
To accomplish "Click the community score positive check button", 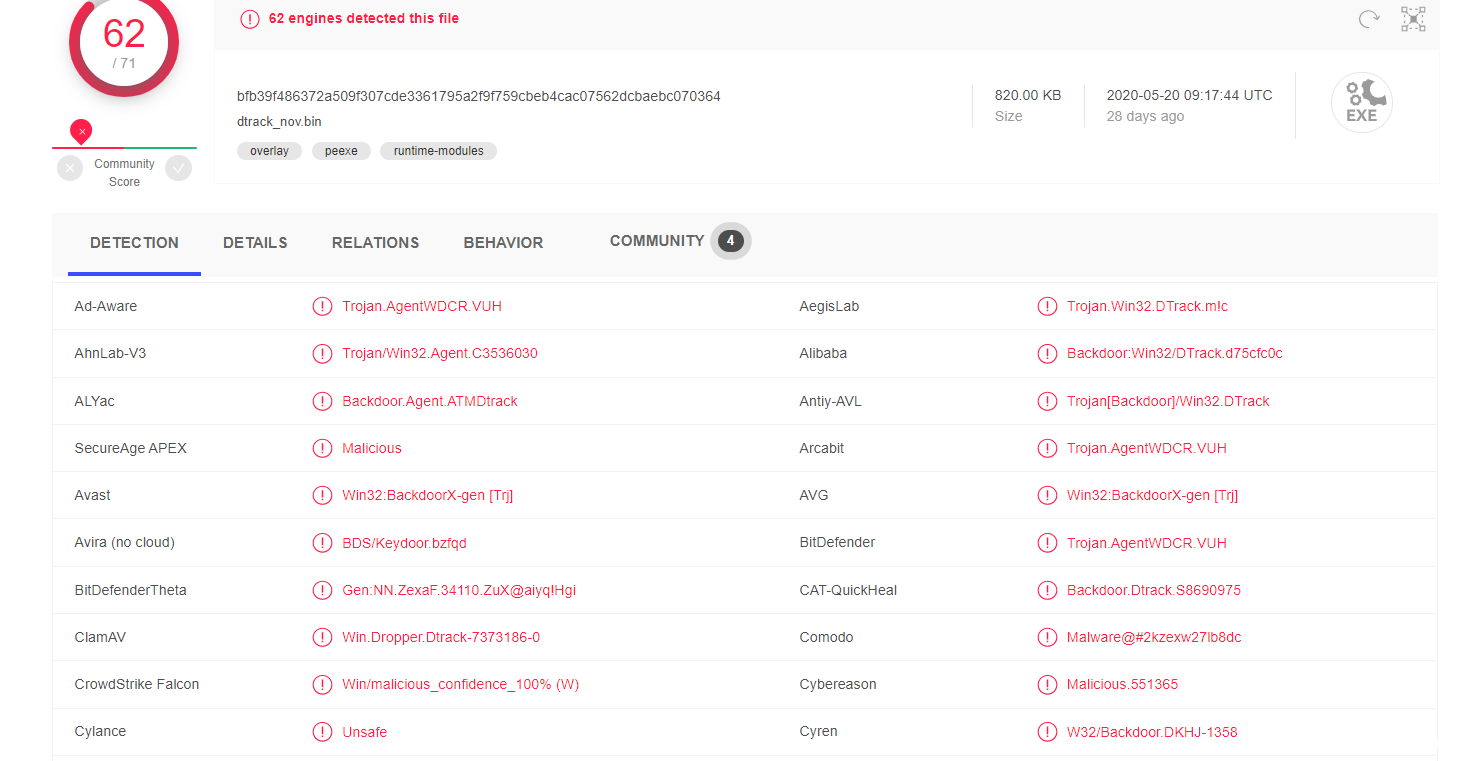I will 178,168.
